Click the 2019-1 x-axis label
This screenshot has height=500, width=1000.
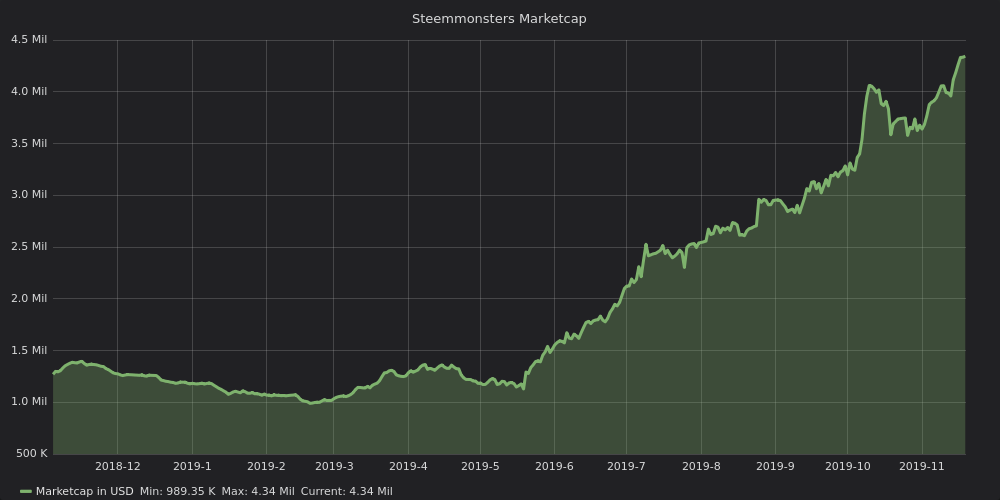[192, 466]
